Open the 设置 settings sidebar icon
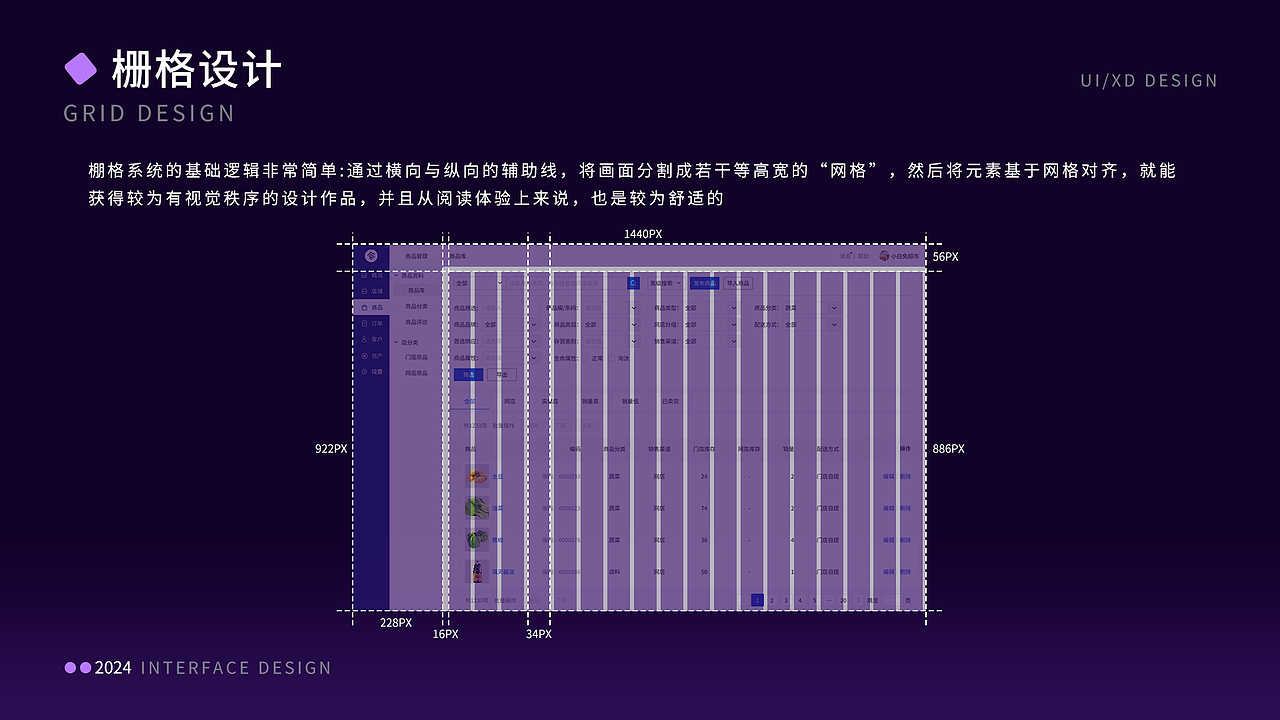This screenshot has height=720, width=1280. (x=364, y=371)
